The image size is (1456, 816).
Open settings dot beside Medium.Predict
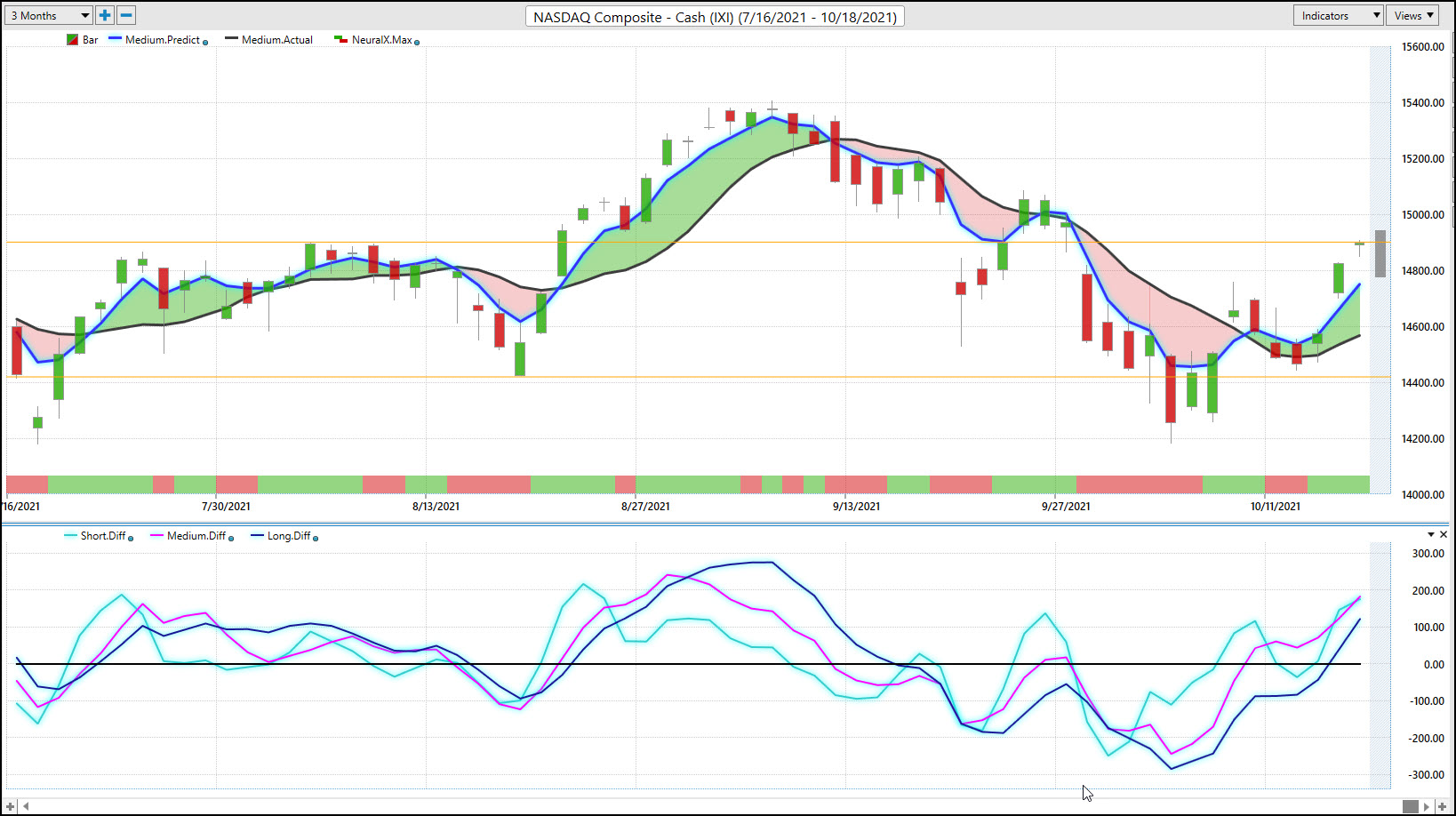(x=205, y=42)
